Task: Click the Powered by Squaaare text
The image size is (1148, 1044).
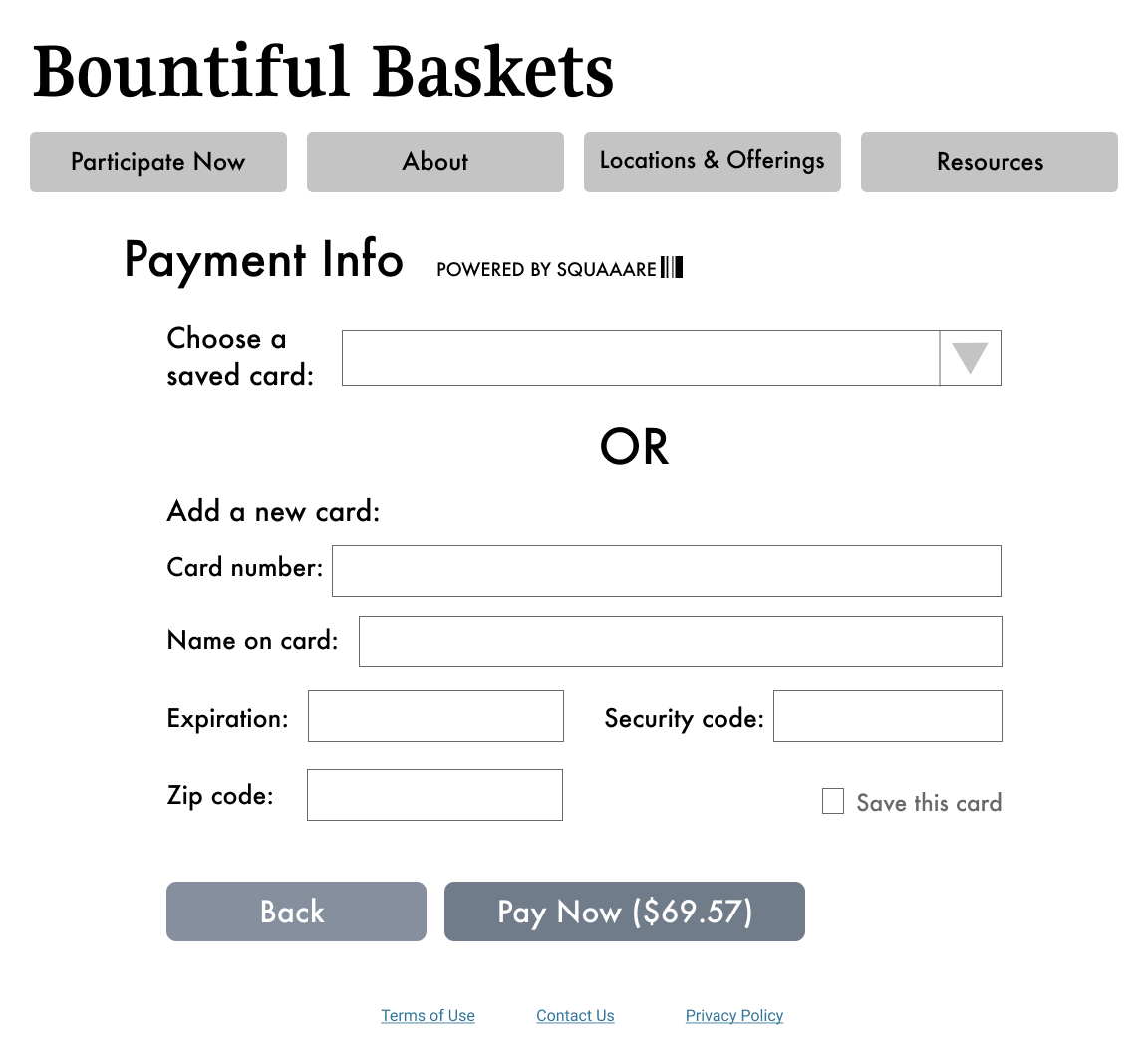Action: (546, 269)
